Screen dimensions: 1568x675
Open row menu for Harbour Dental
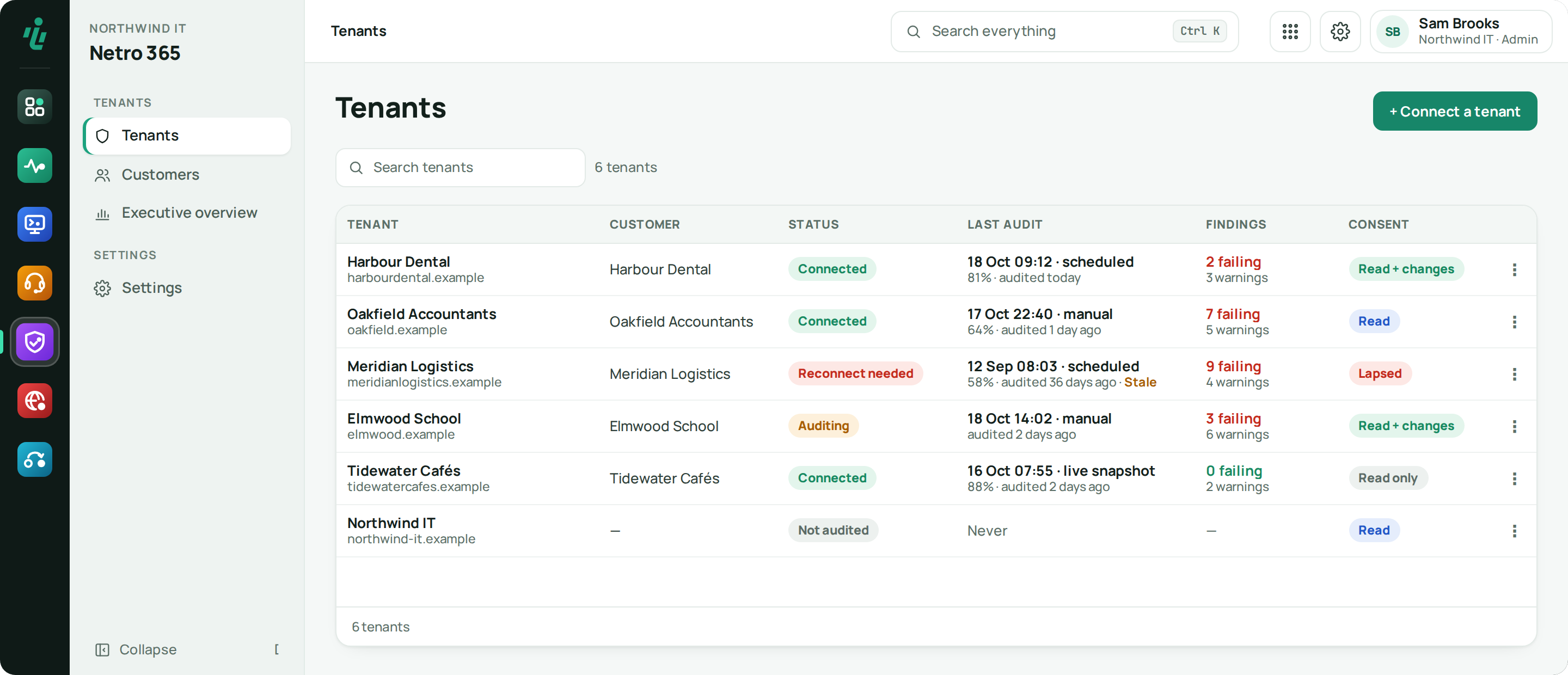click(1514, 269)
